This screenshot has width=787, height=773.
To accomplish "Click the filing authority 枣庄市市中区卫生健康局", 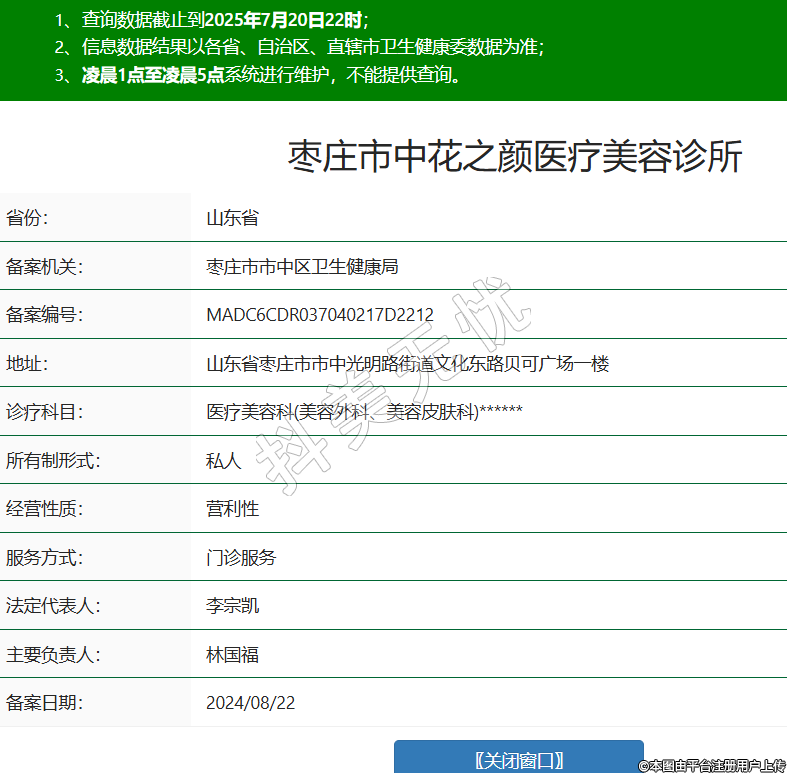I will [x=302, y=267].
